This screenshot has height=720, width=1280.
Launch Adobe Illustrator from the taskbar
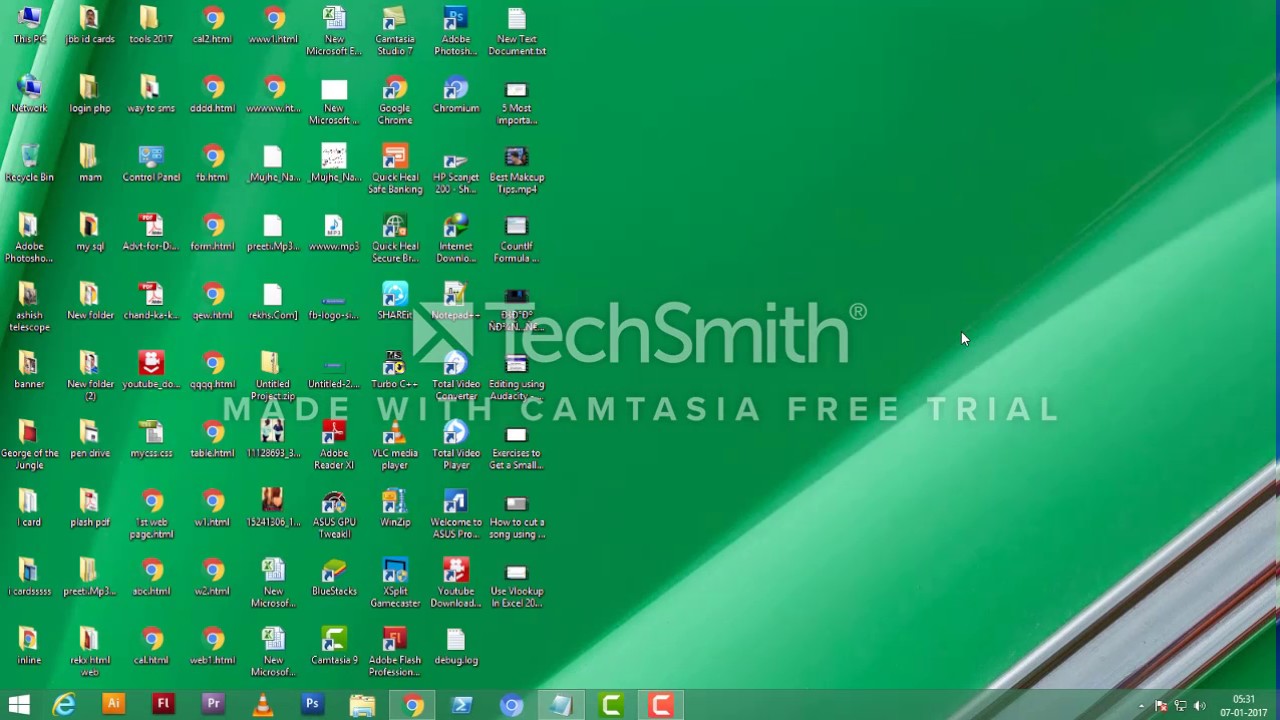coord(113,704)
